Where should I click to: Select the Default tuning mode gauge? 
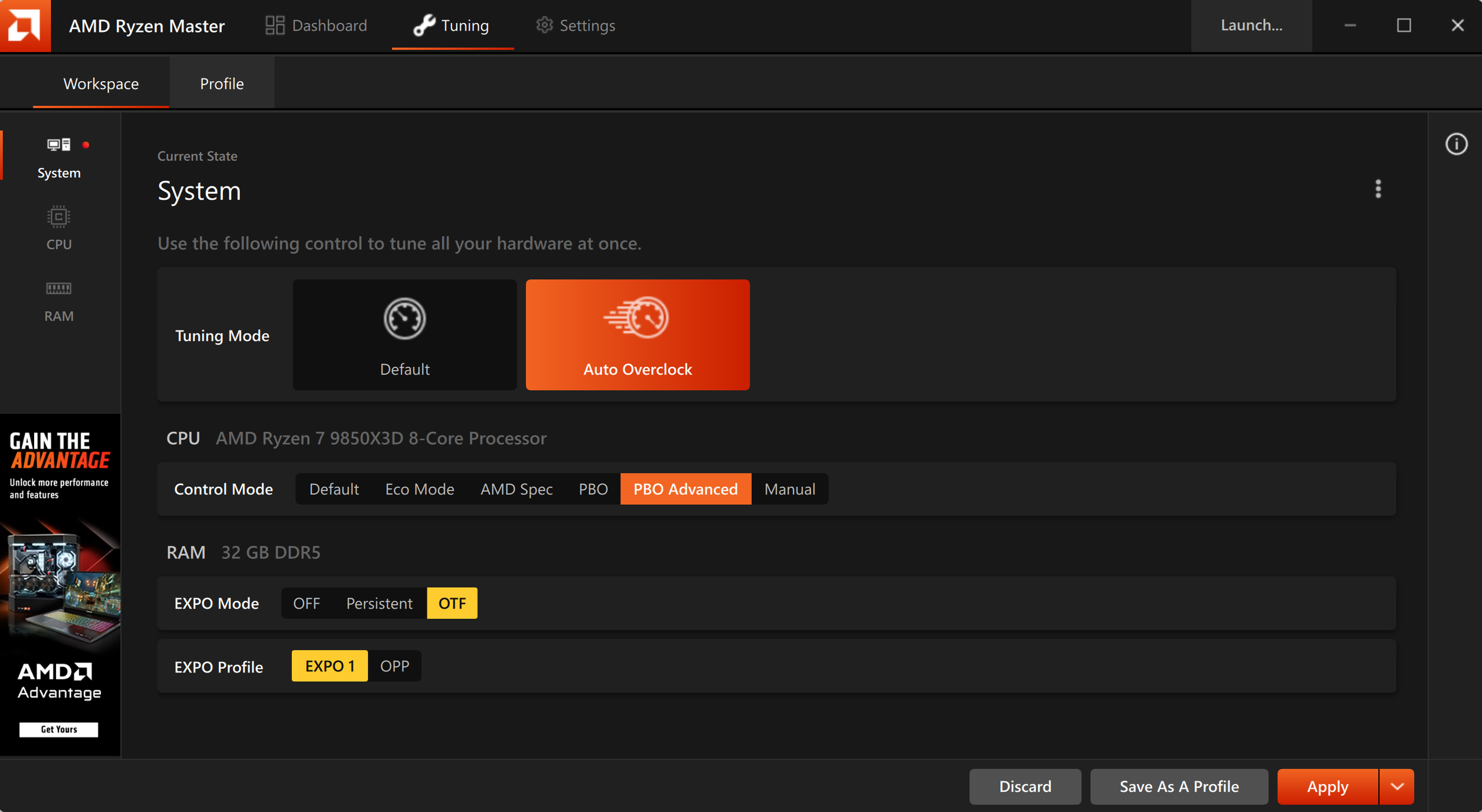(405, 335)
